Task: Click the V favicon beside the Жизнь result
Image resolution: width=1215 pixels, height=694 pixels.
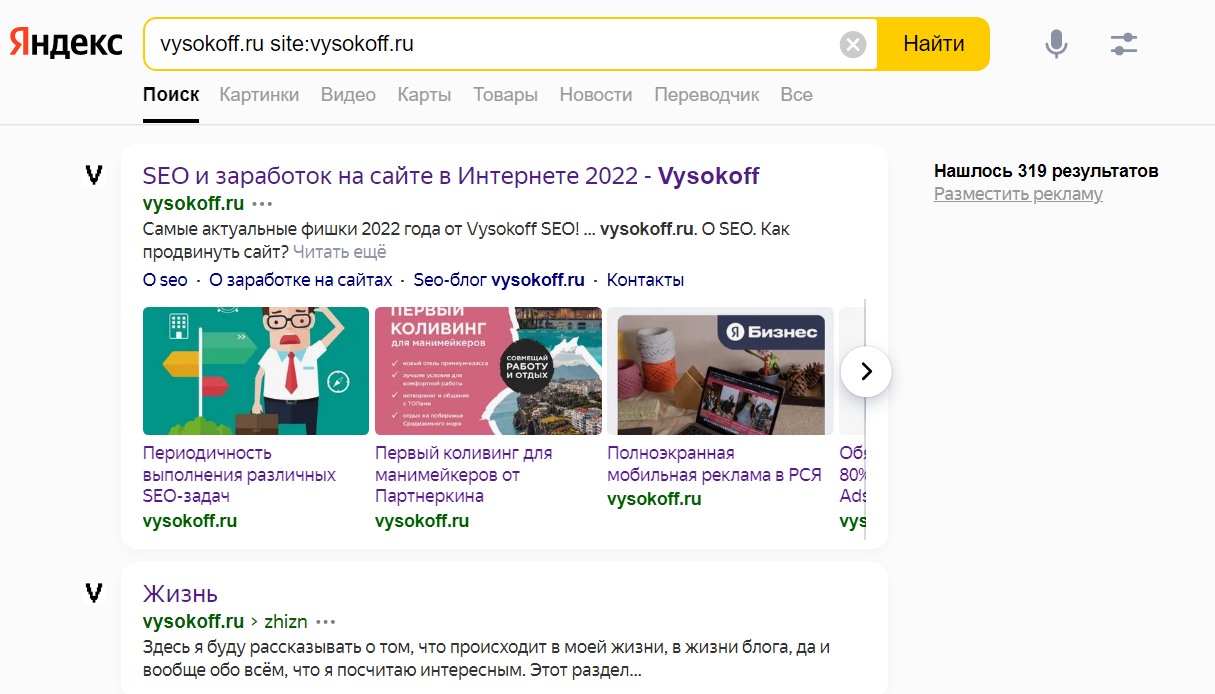Action: (x=94, y=594)
